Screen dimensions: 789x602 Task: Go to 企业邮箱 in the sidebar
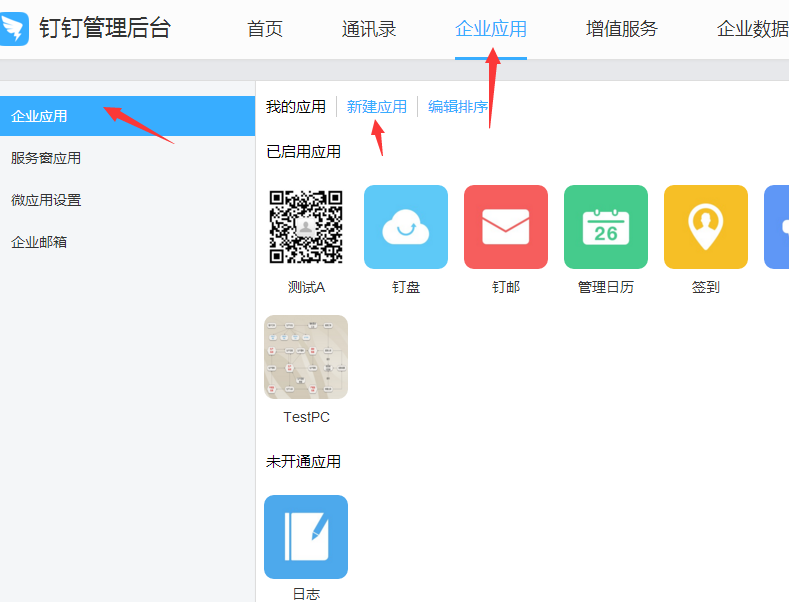click(40, 242)
